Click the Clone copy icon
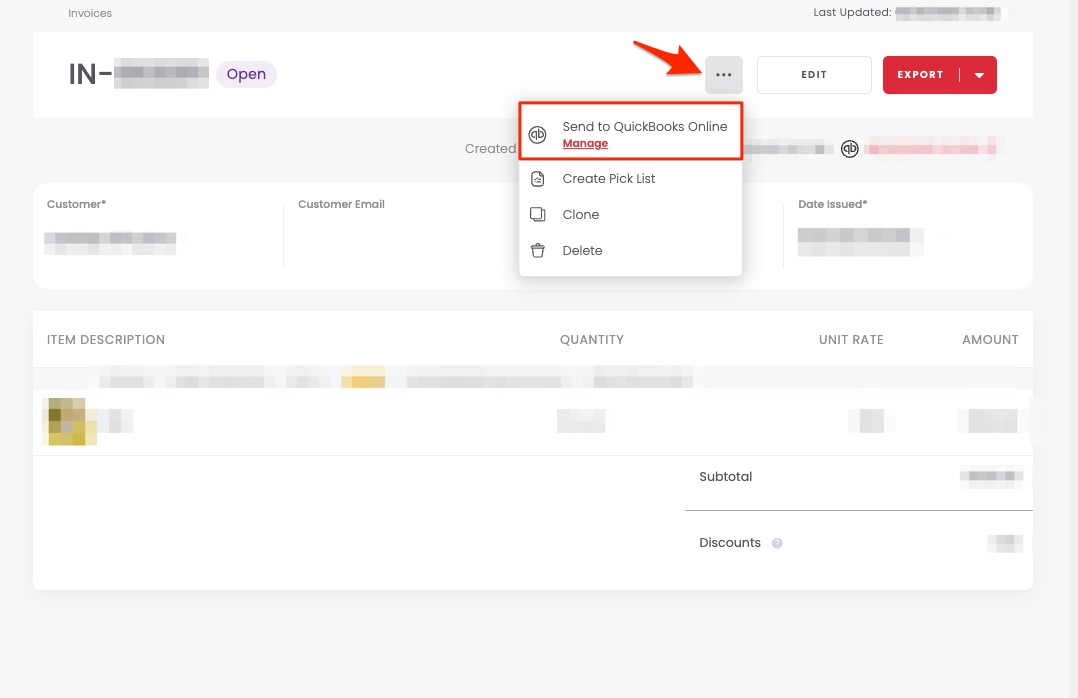The height and width of the screenshot is (698, 1078). click(x=538, y=215)
